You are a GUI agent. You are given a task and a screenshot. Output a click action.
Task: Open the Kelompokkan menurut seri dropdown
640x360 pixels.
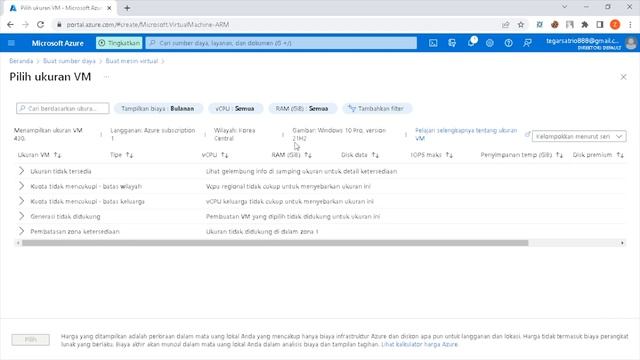[x=579, y=136]
